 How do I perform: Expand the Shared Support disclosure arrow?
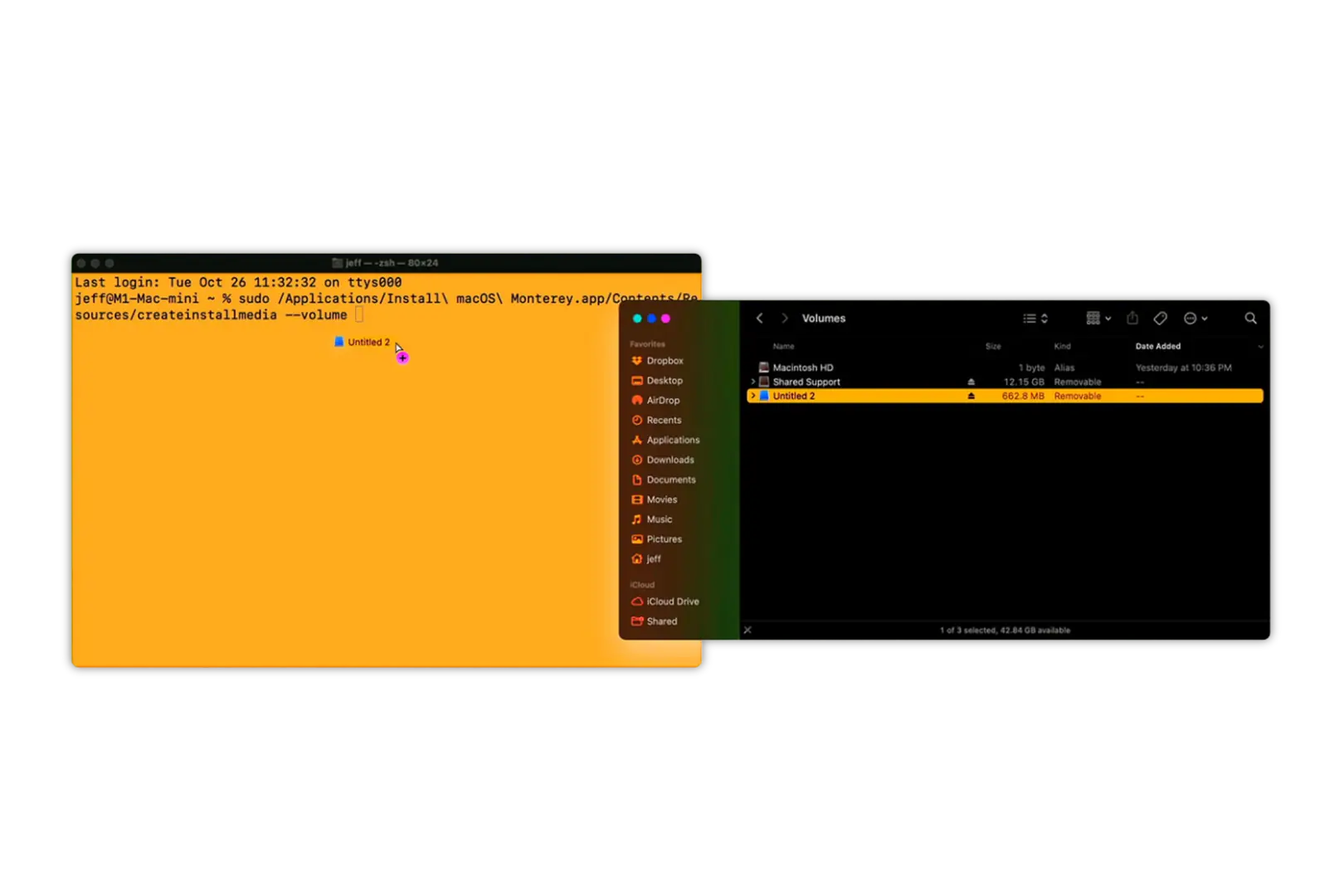753,382
